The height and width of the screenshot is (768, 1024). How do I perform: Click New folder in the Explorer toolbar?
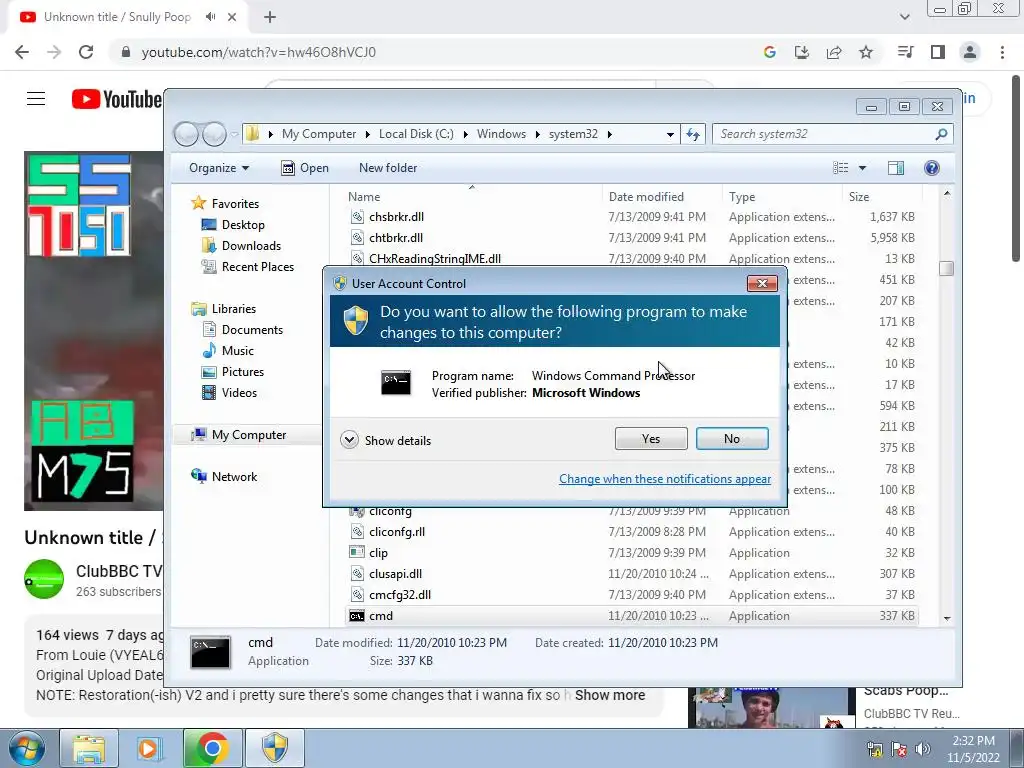coord(388,168)
